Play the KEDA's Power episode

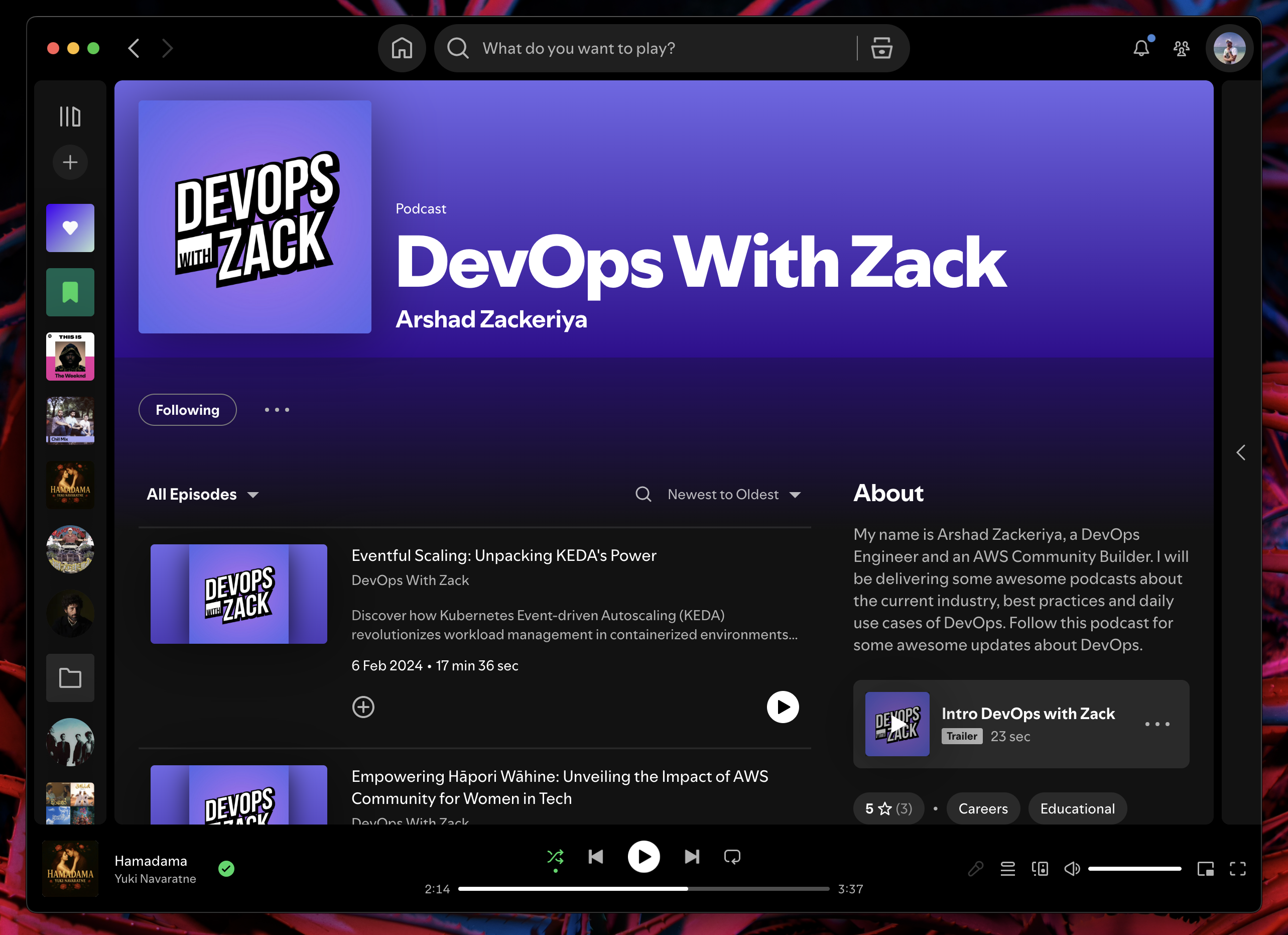tap(783, 707)
